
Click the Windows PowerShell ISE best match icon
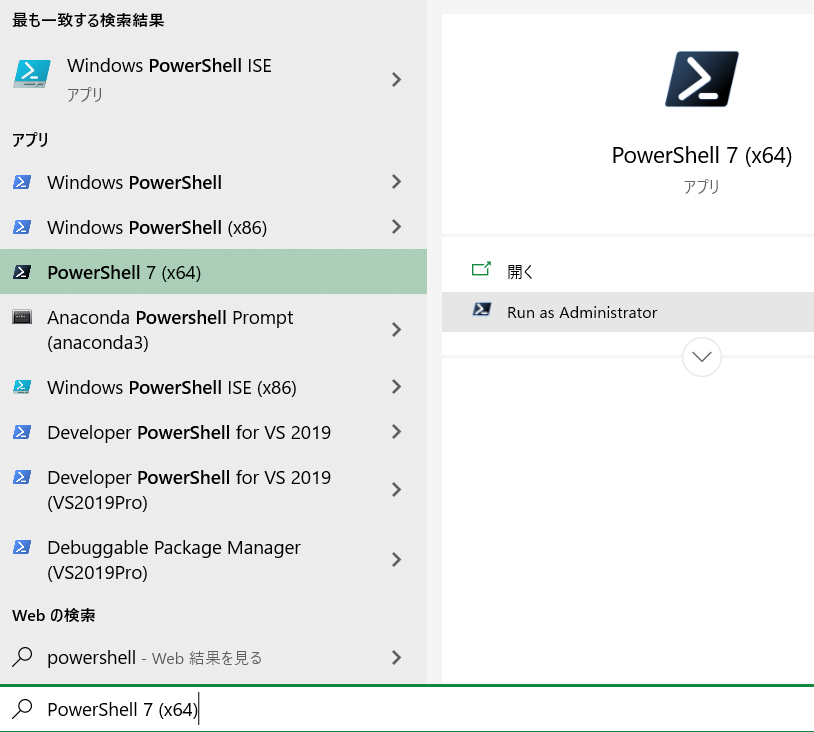pos(32,74)
